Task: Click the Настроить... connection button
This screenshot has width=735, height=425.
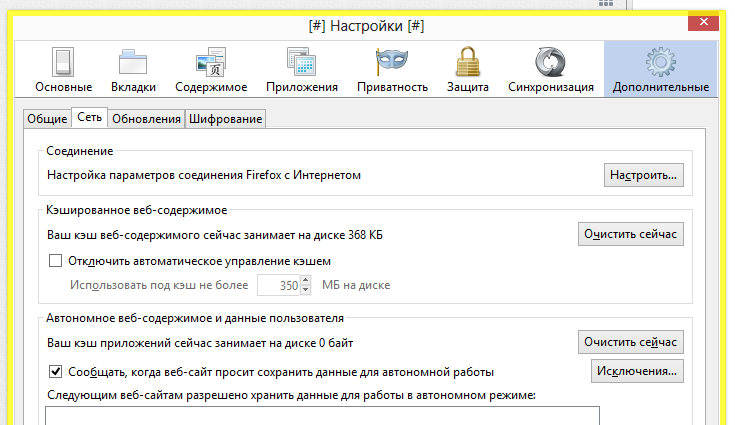Action: coord(643,175)
